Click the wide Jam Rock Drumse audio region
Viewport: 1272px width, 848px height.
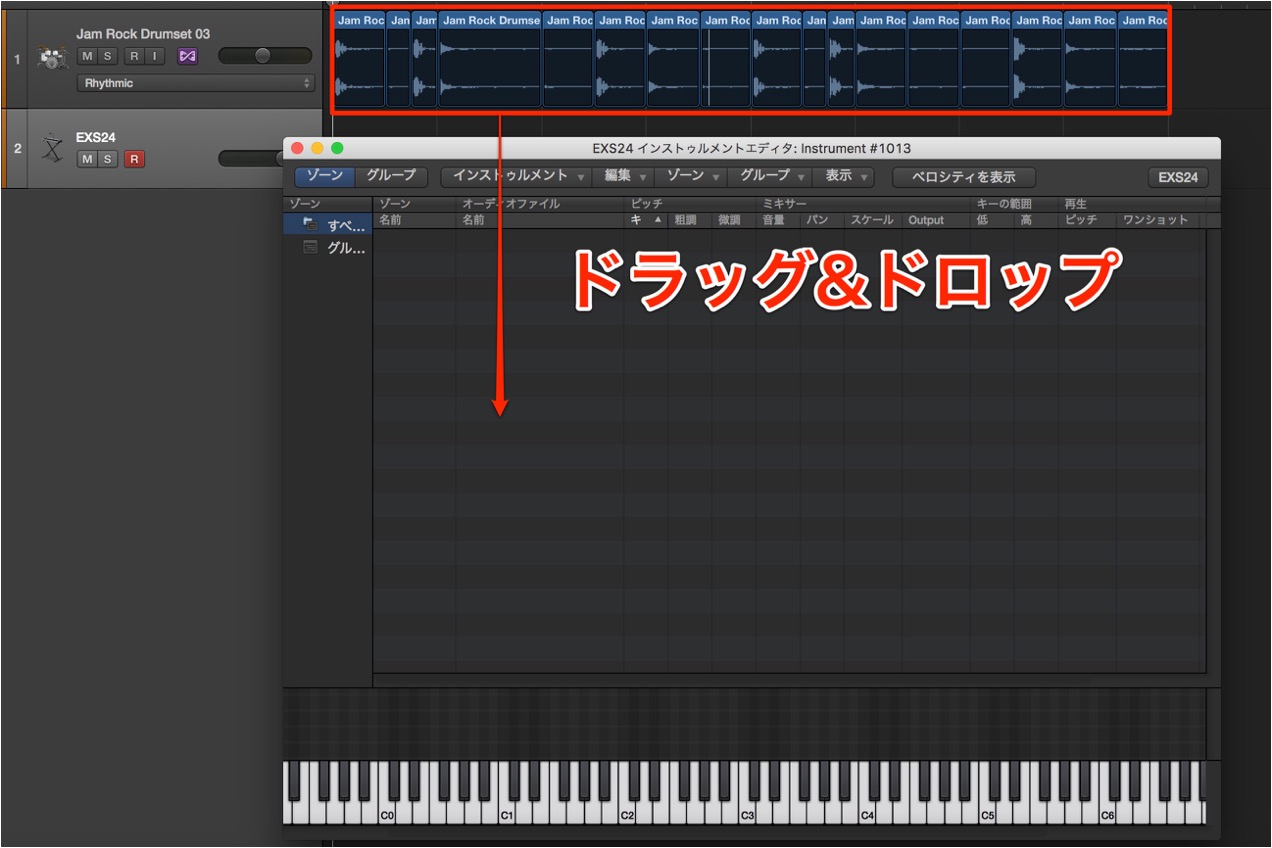490,60
